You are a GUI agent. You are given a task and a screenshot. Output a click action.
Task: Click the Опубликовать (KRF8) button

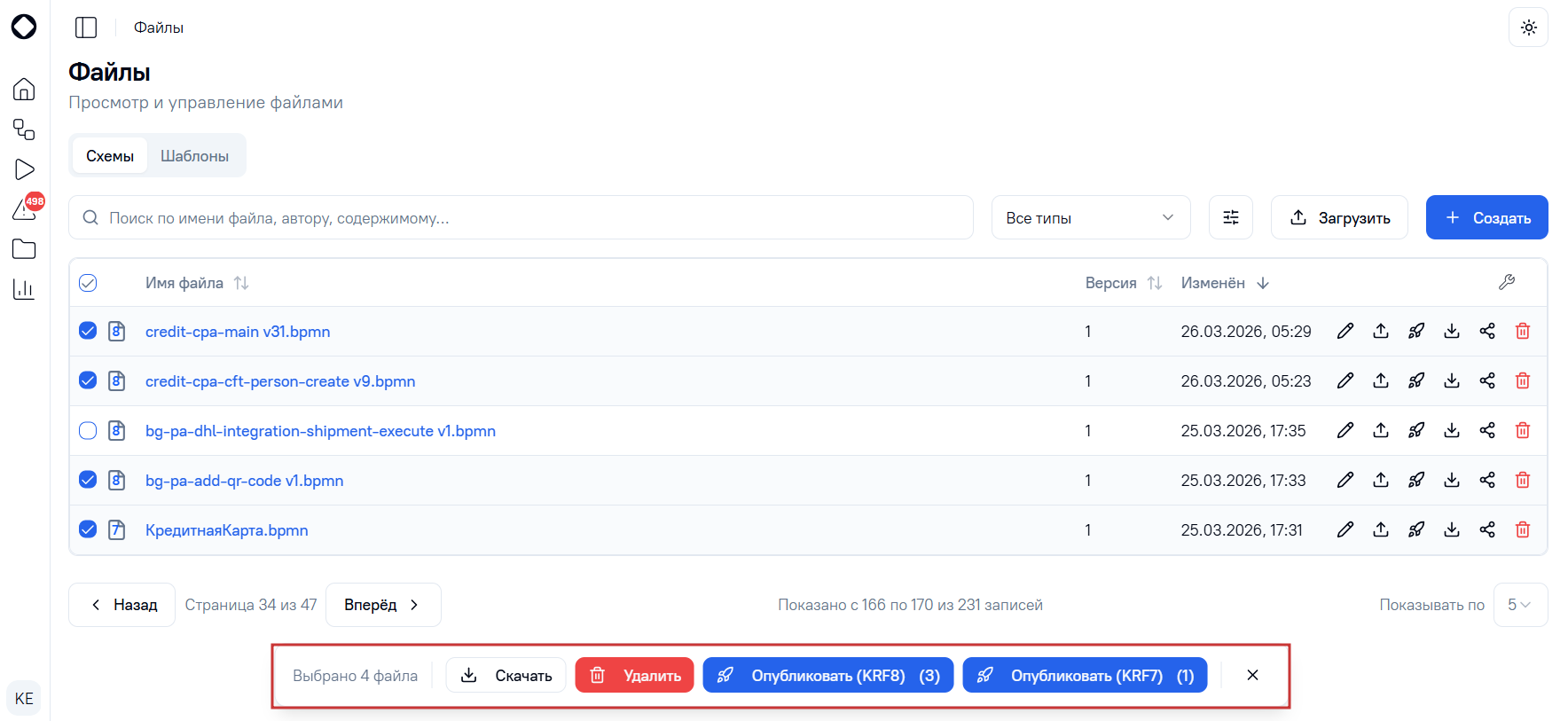click(827, 675)
